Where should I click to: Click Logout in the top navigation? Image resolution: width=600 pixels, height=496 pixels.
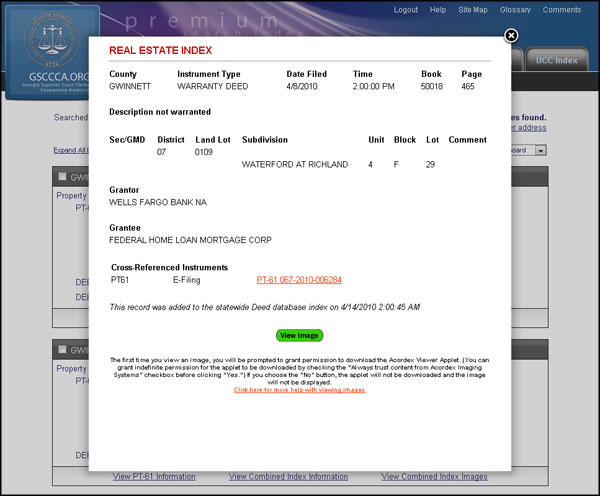click(406, 10)
